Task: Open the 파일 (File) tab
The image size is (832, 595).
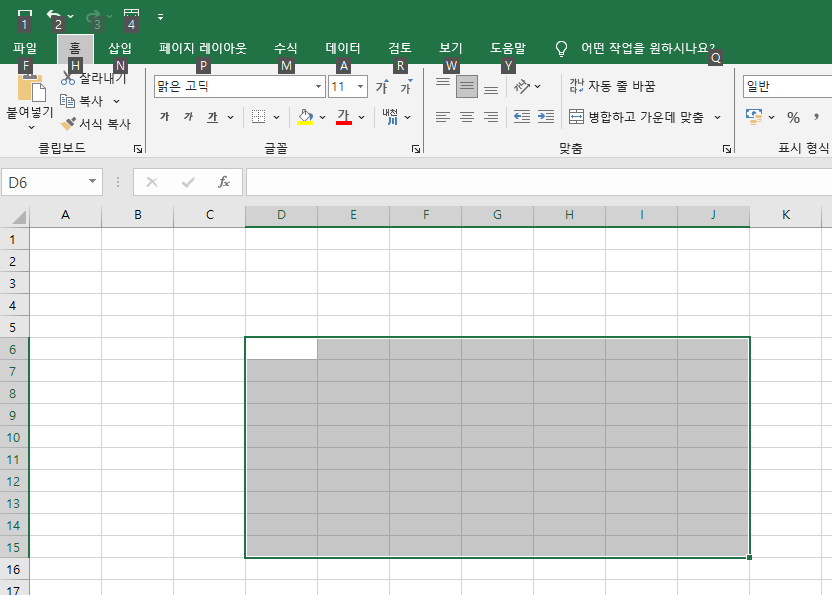Action: coord(25,48)
